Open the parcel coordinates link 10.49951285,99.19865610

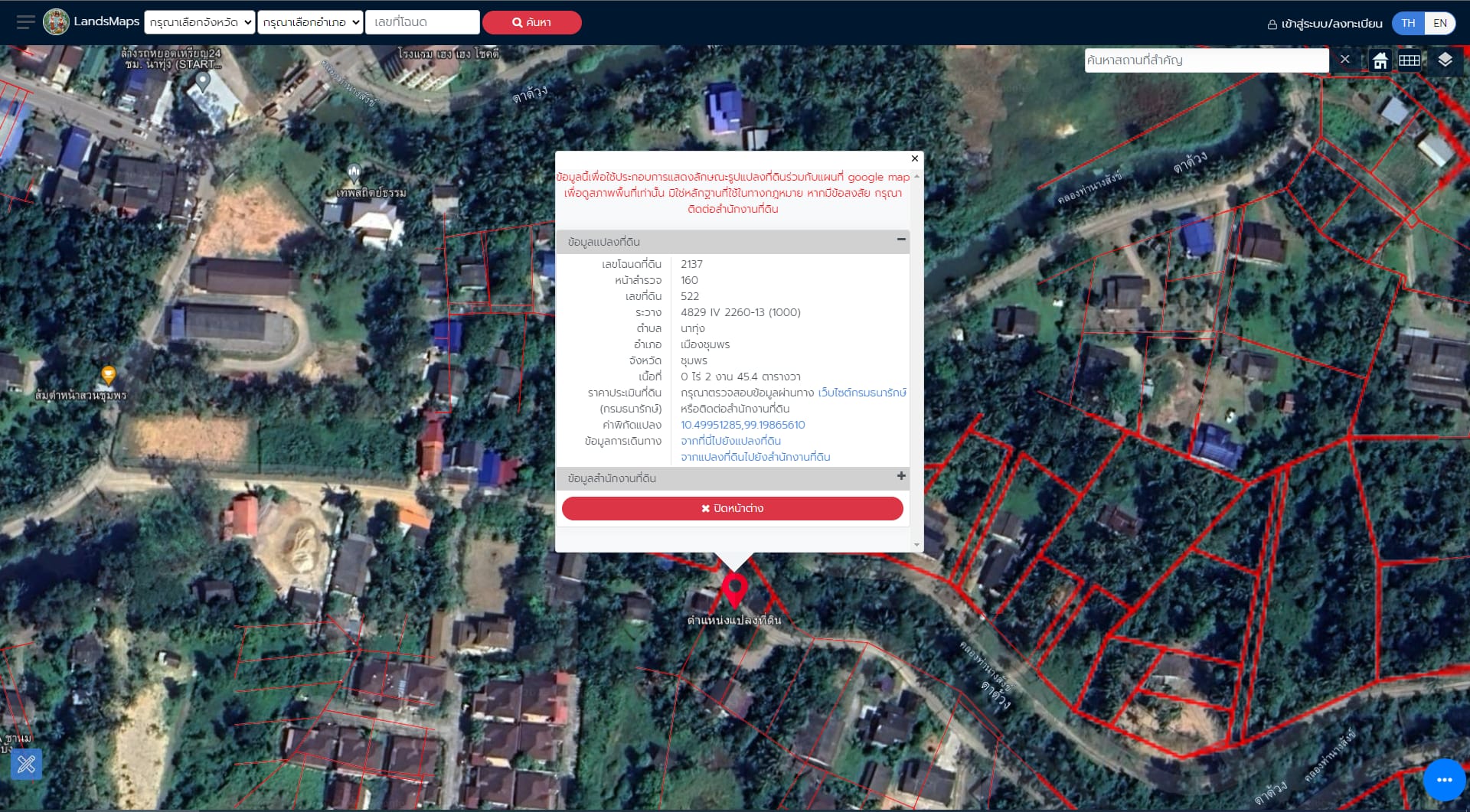(743, 425)
